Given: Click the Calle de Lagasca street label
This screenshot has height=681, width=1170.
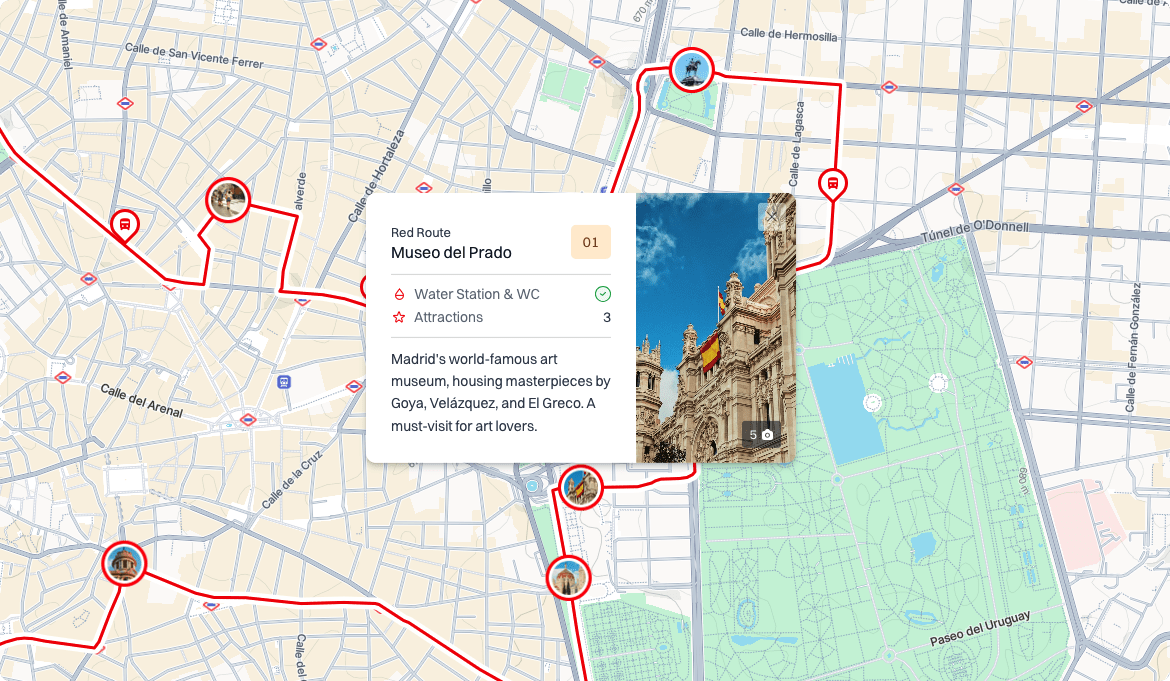Looking at the screenshot, I should click(796, 144).
